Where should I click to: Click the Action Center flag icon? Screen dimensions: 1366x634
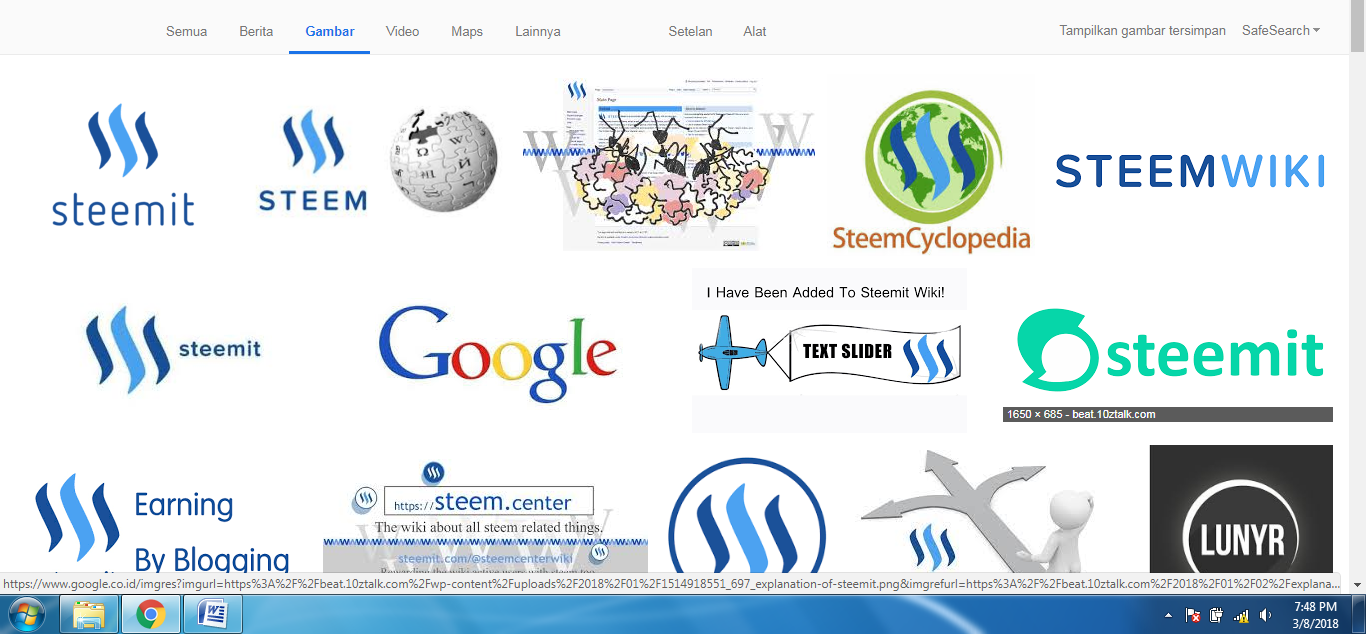[x=1192, y=615]
